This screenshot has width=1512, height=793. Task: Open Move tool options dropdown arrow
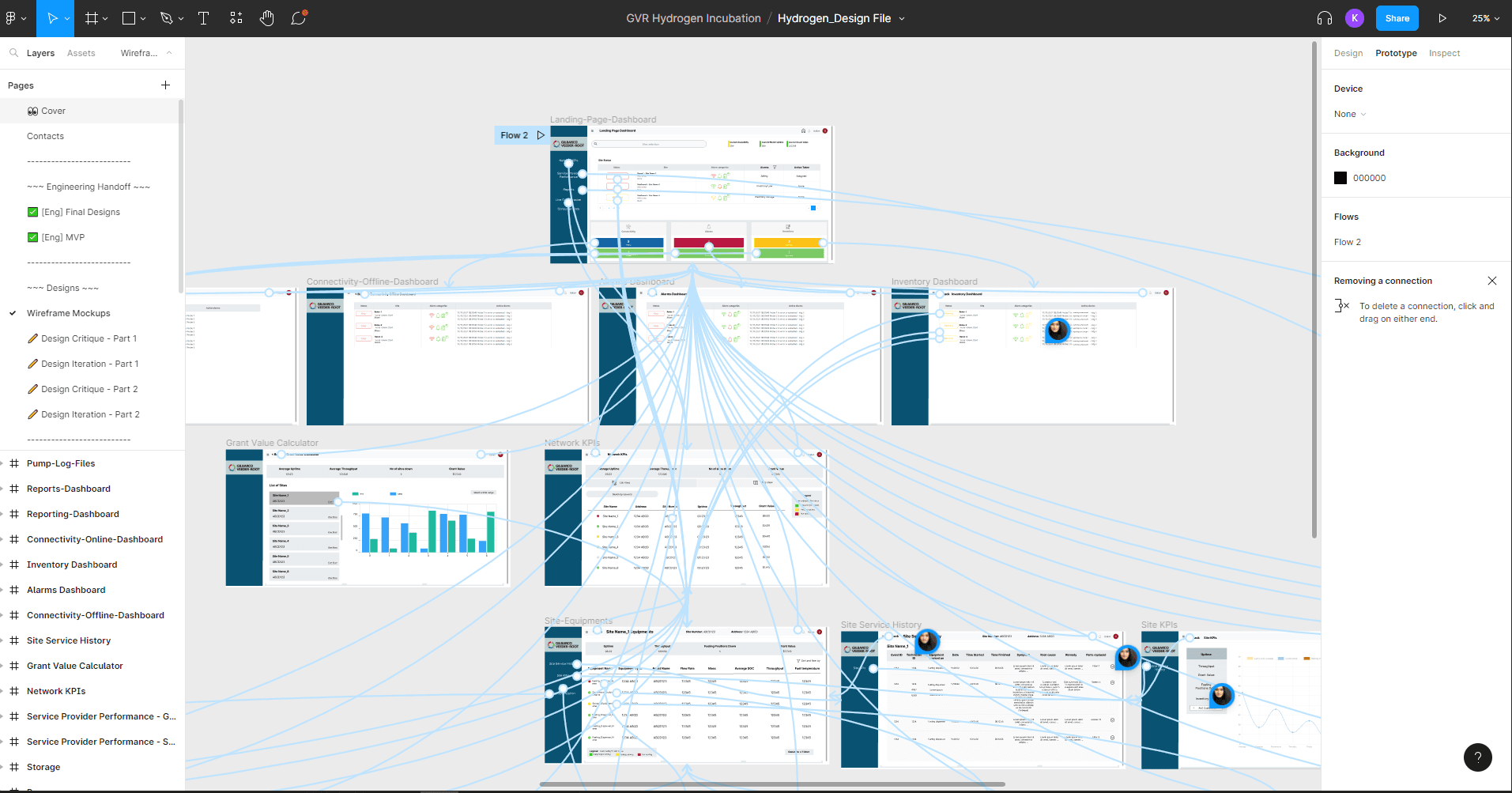click(x=66, y=19)
